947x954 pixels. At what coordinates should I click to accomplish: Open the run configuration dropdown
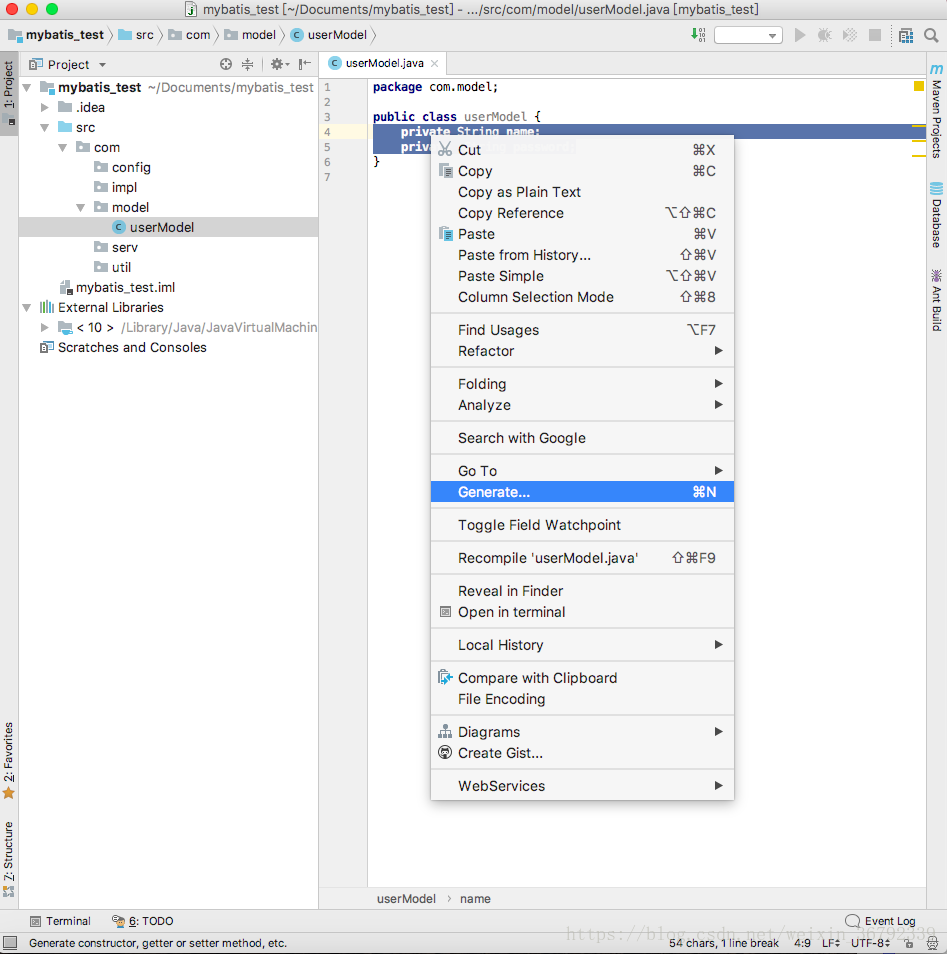[748, 35]
